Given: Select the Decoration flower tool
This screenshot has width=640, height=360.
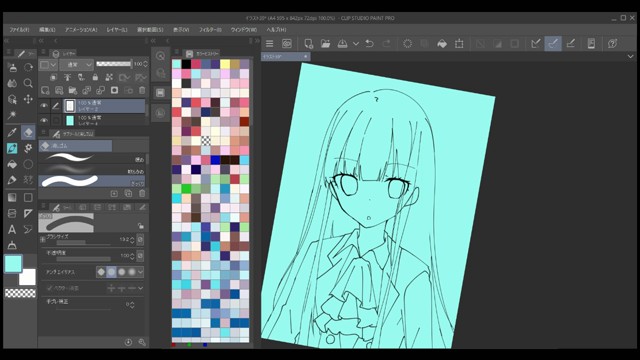Looking at the screenshot, I should (28, 148).
